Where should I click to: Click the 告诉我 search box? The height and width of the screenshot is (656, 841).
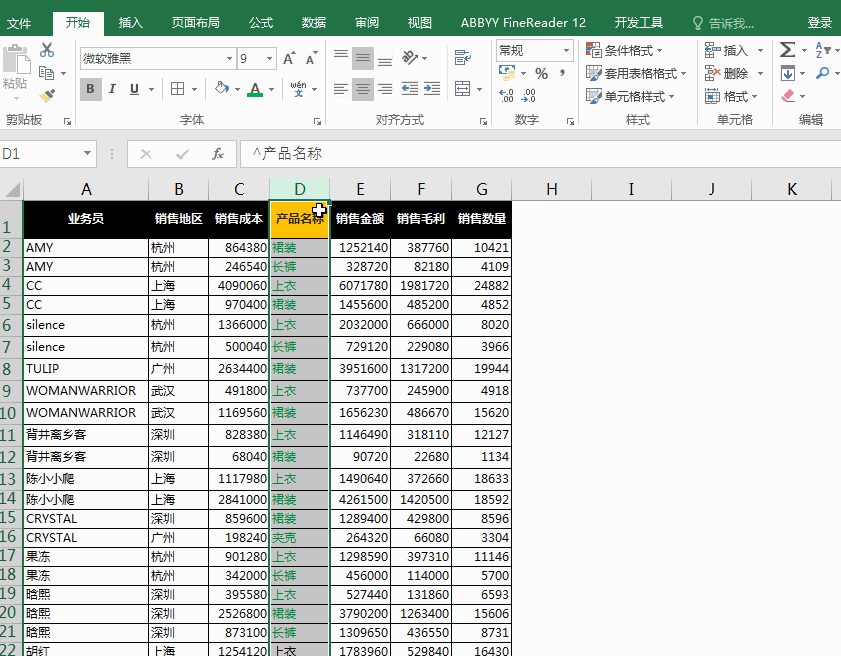click(724, 23)
